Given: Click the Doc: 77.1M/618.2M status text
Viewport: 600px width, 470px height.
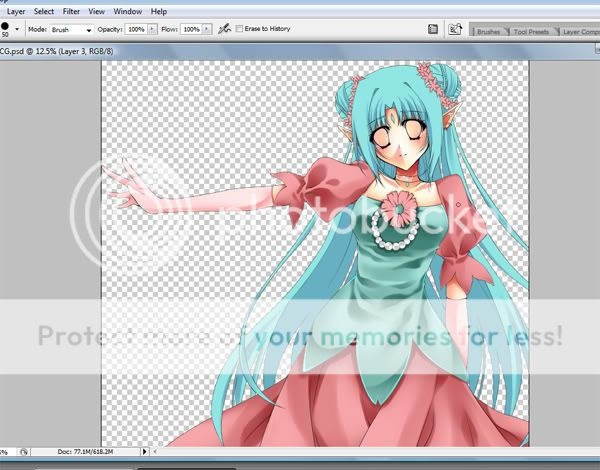Looking at the screenshot, I should coord(85,452).
